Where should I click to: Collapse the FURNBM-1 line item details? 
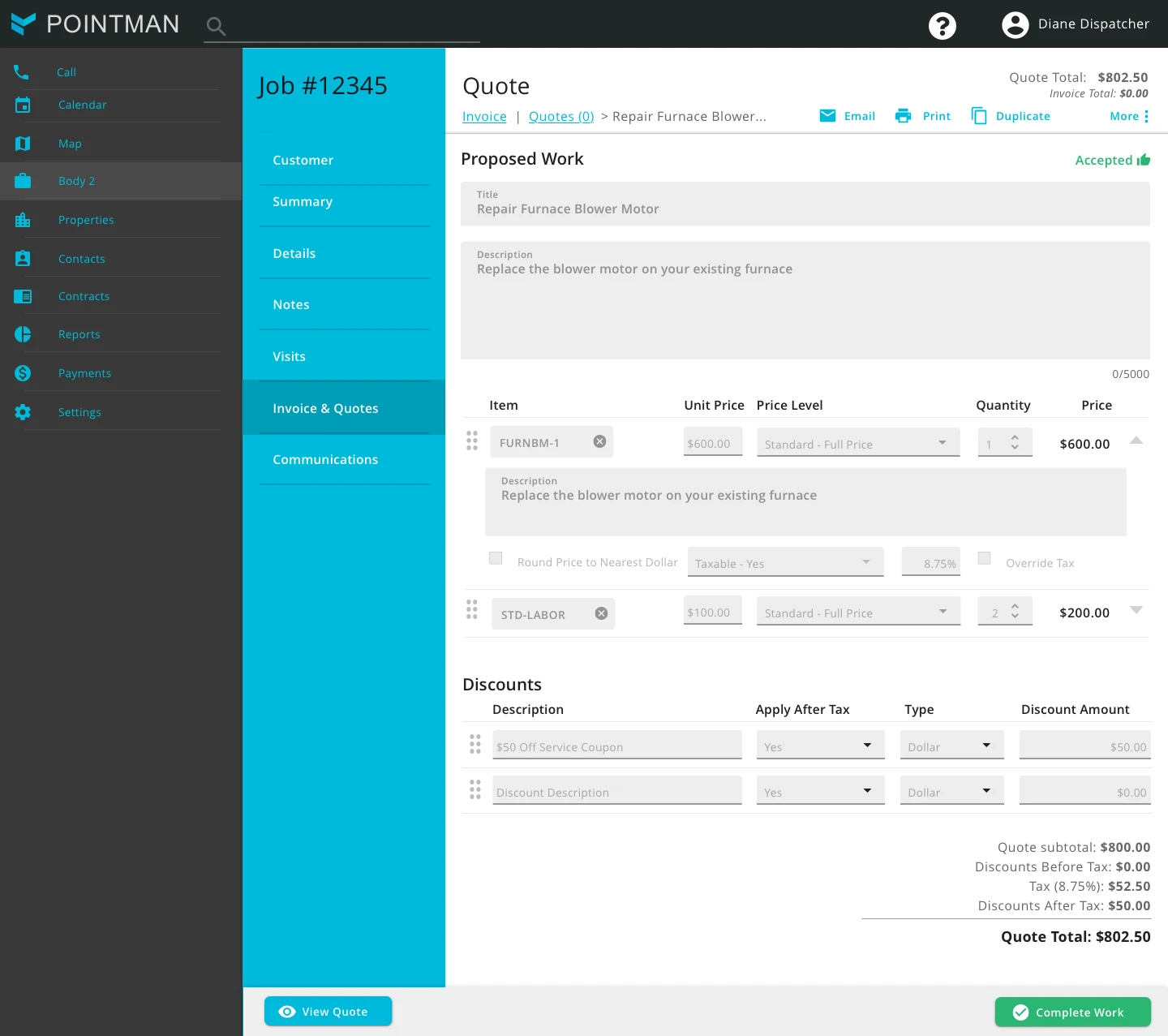click(1136, 441)
